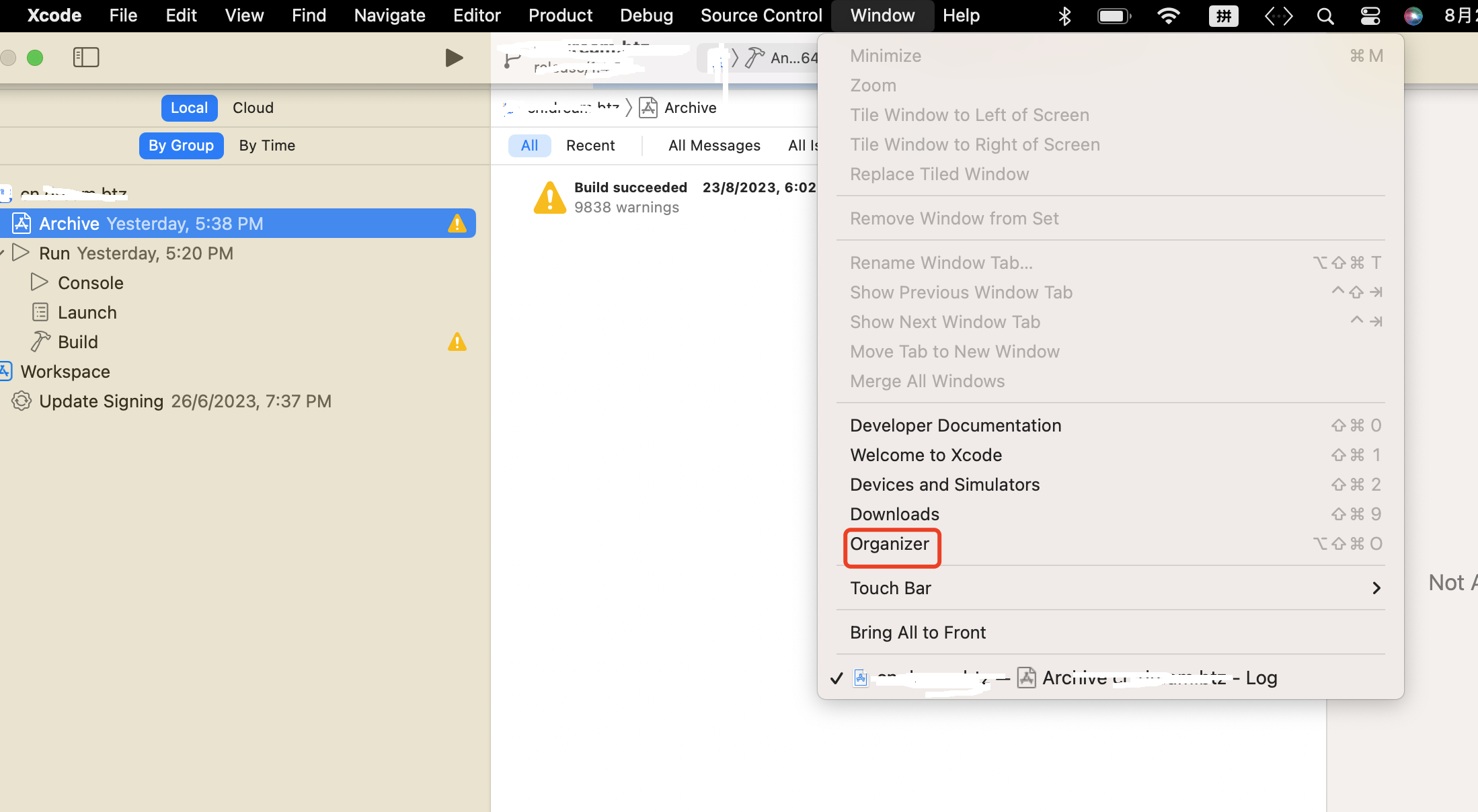
Task: Click the Update Signing gear icon
Action: pyautogui.click(x=22, y=401)
